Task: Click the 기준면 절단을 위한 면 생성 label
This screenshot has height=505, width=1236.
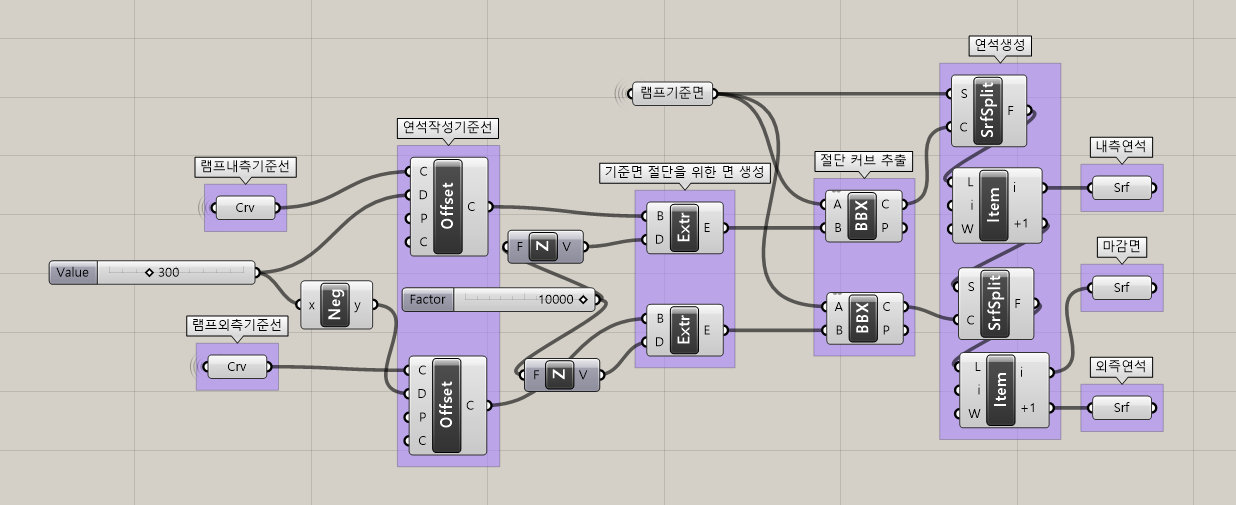Action: pos(684,172)
